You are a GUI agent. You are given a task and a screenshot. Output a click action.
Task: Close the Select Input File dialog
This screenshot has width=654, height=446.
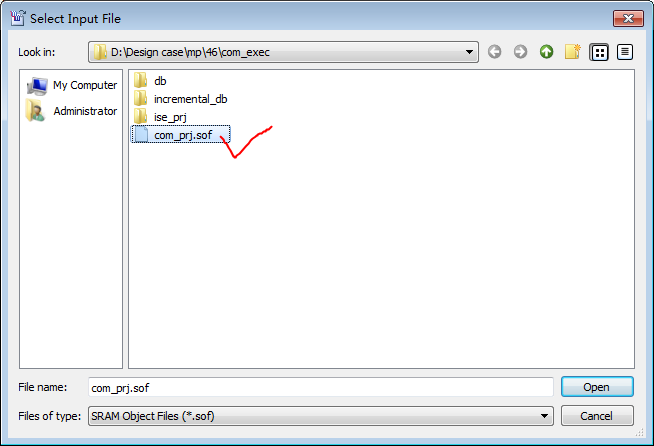coord(628,18)
